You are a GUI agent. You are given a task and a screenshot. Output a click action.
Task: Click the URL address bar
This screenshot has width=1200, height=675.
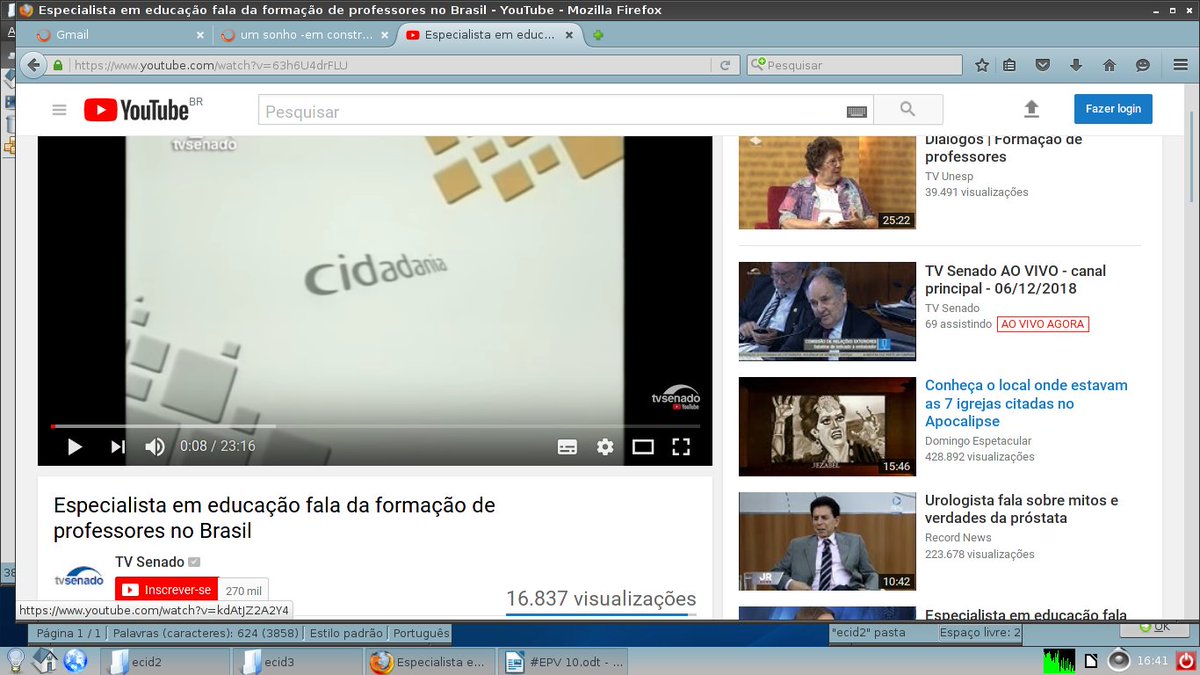tap(390, 65)
